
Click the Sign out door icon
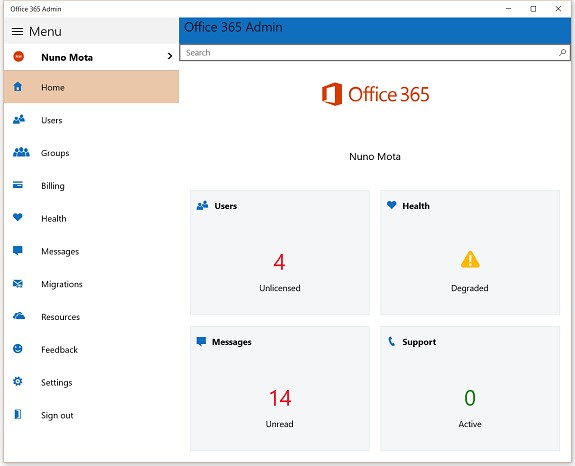tap(18, 414)
